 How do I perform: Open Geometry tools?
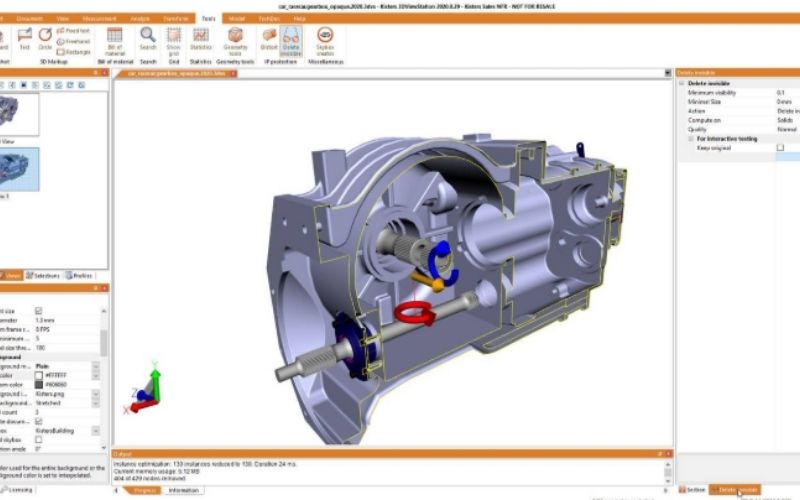click(235, 41)
